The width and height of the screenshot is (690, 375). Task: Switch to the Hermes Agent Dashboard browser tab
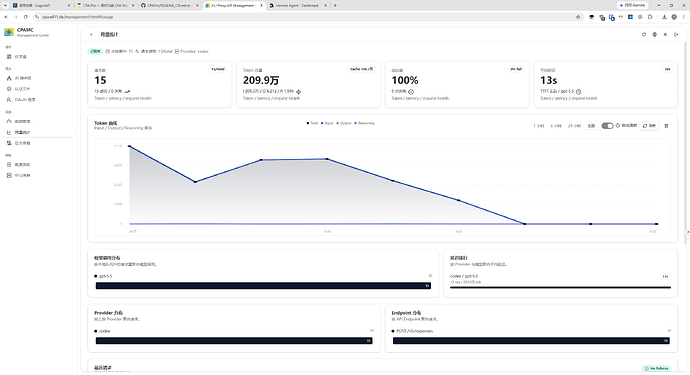tap(297, 5)
